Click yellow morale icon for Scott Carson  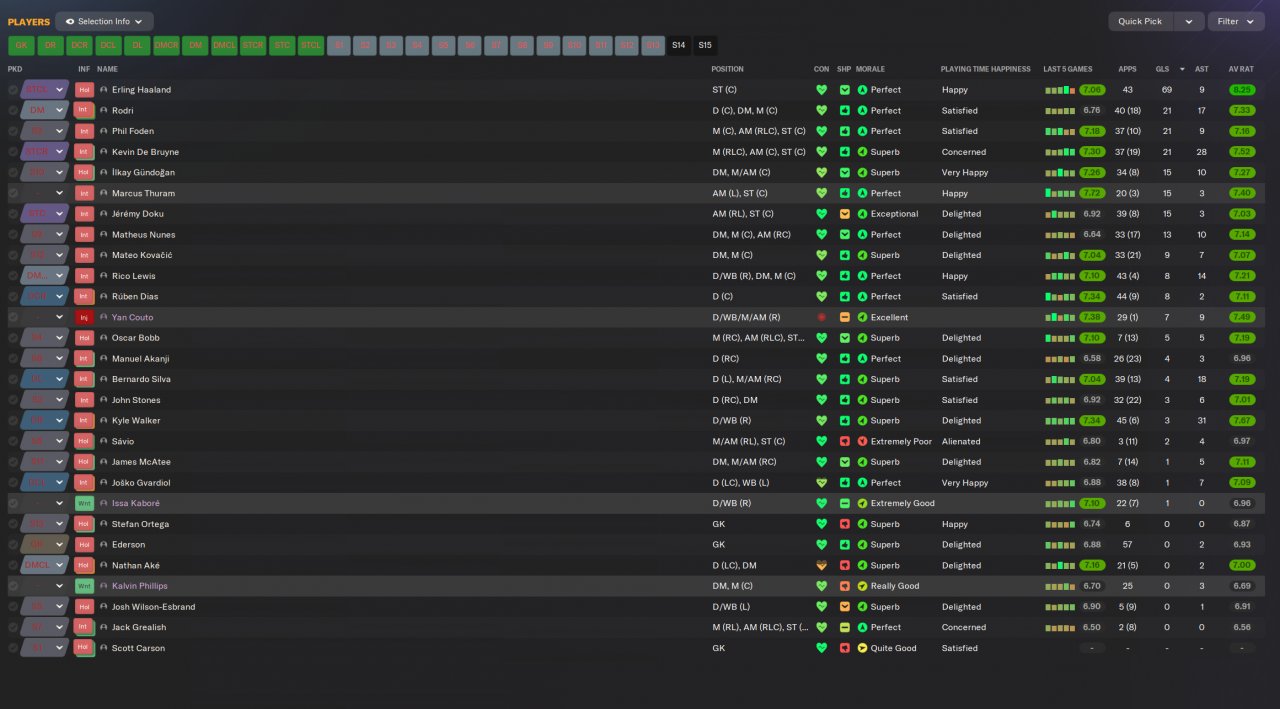pos(862,648)
